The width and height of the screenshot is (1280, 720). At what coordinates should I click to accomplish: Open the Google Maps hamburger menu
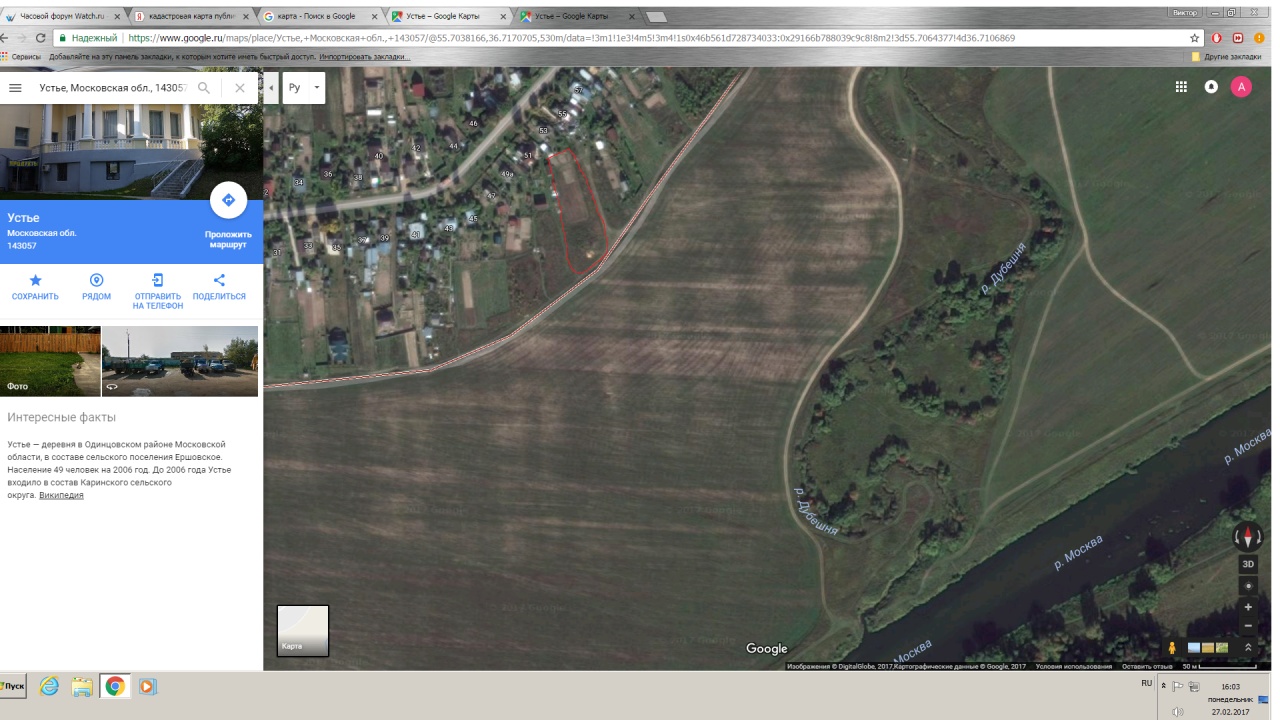pyautogui.click(x=15, y=88)
